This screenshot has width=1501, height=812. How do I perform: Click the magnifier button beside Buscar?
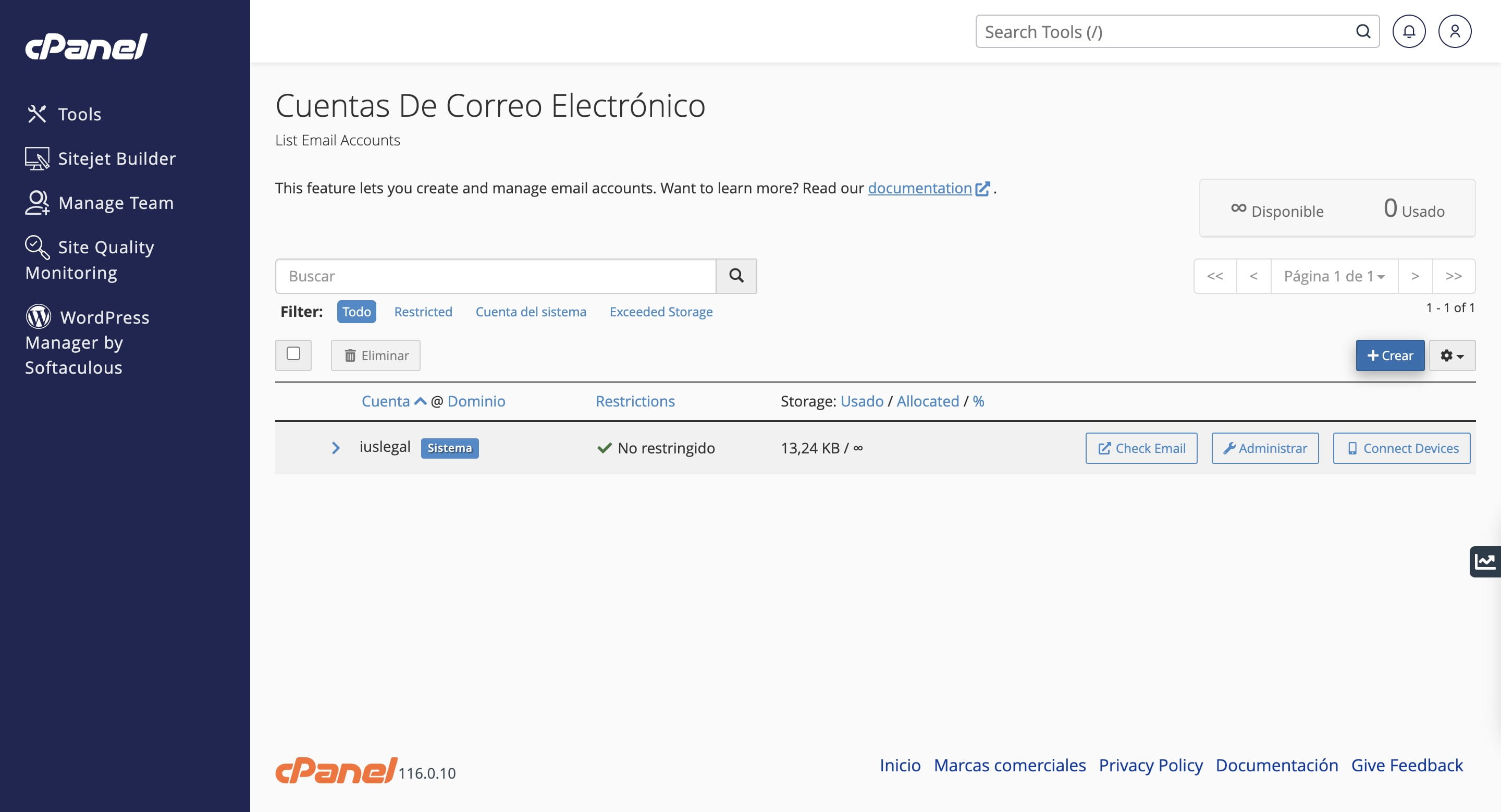736,276
